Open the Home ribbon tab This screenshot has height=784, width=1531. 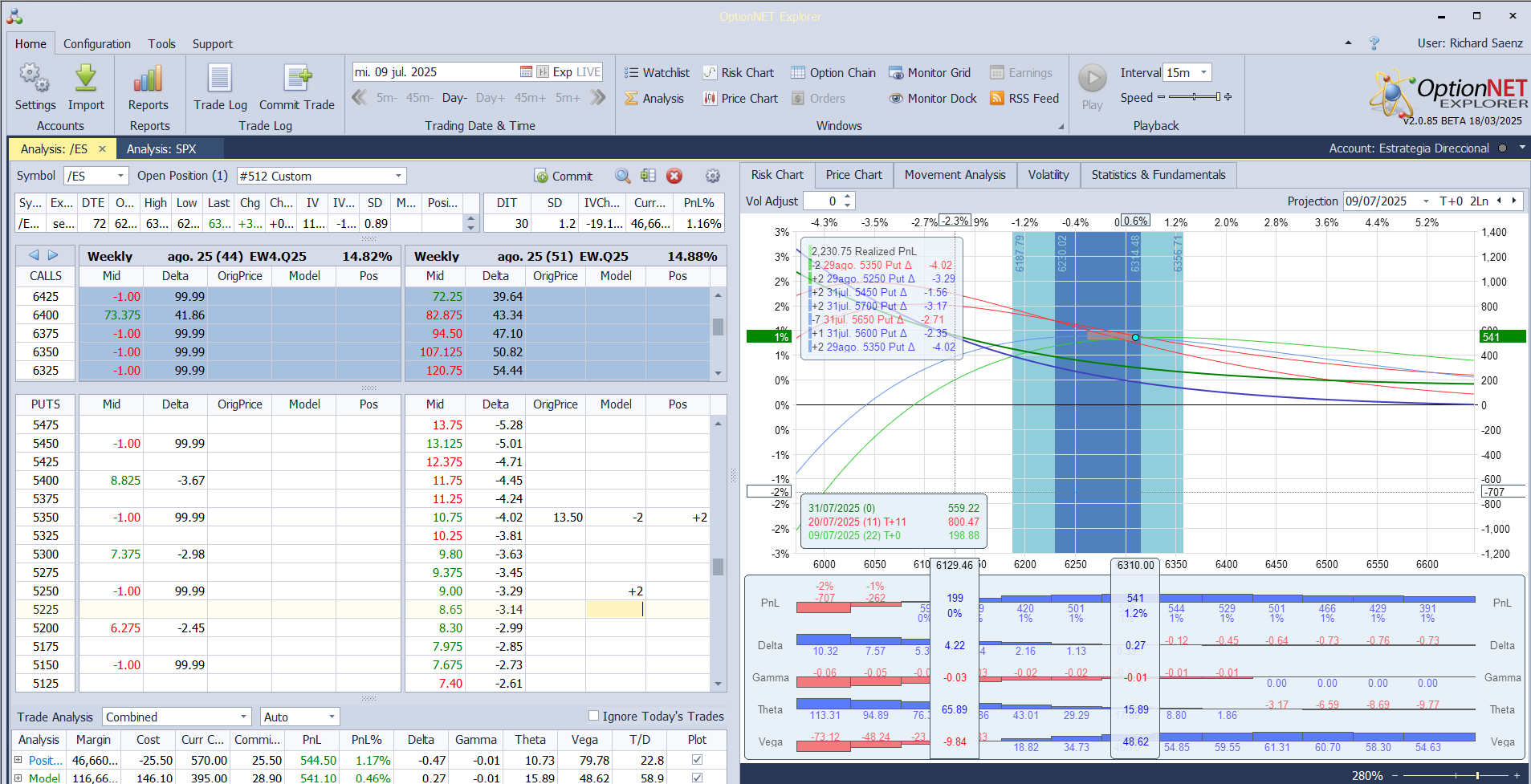pyautogui.click(x=31, y=44)
